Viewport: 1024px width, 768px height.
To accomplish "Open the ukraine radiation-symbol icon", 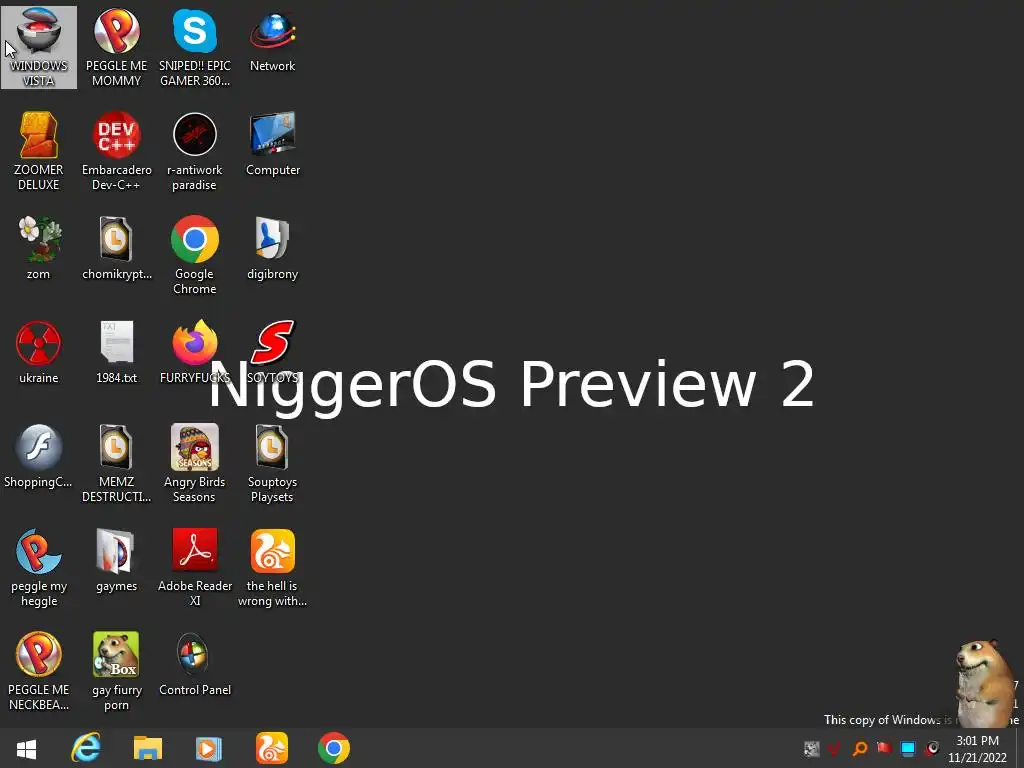I will 39,352.
